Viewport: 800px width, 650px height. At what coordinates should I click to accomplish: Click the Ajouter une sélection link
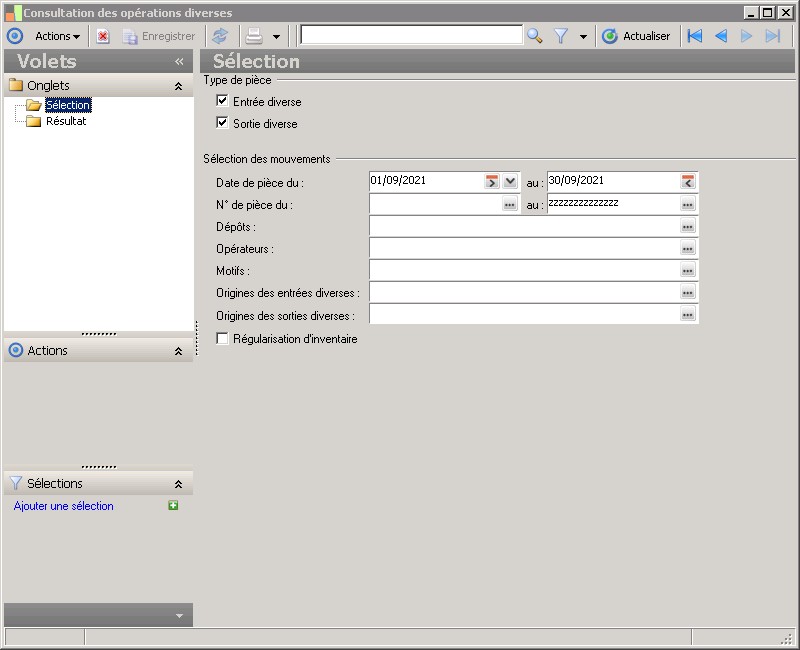64,506
